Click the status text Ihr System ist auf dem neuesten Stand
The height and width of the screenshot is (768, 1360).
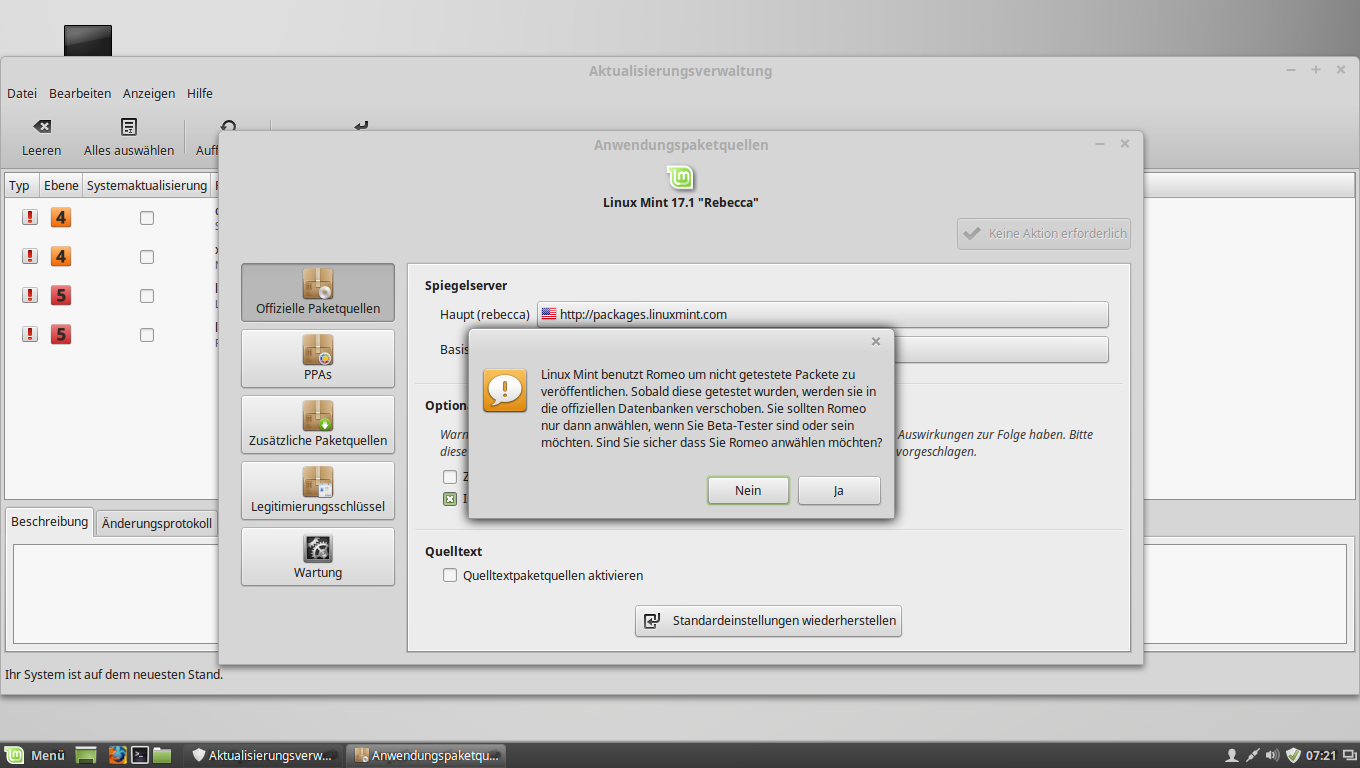tap(114, 674)
